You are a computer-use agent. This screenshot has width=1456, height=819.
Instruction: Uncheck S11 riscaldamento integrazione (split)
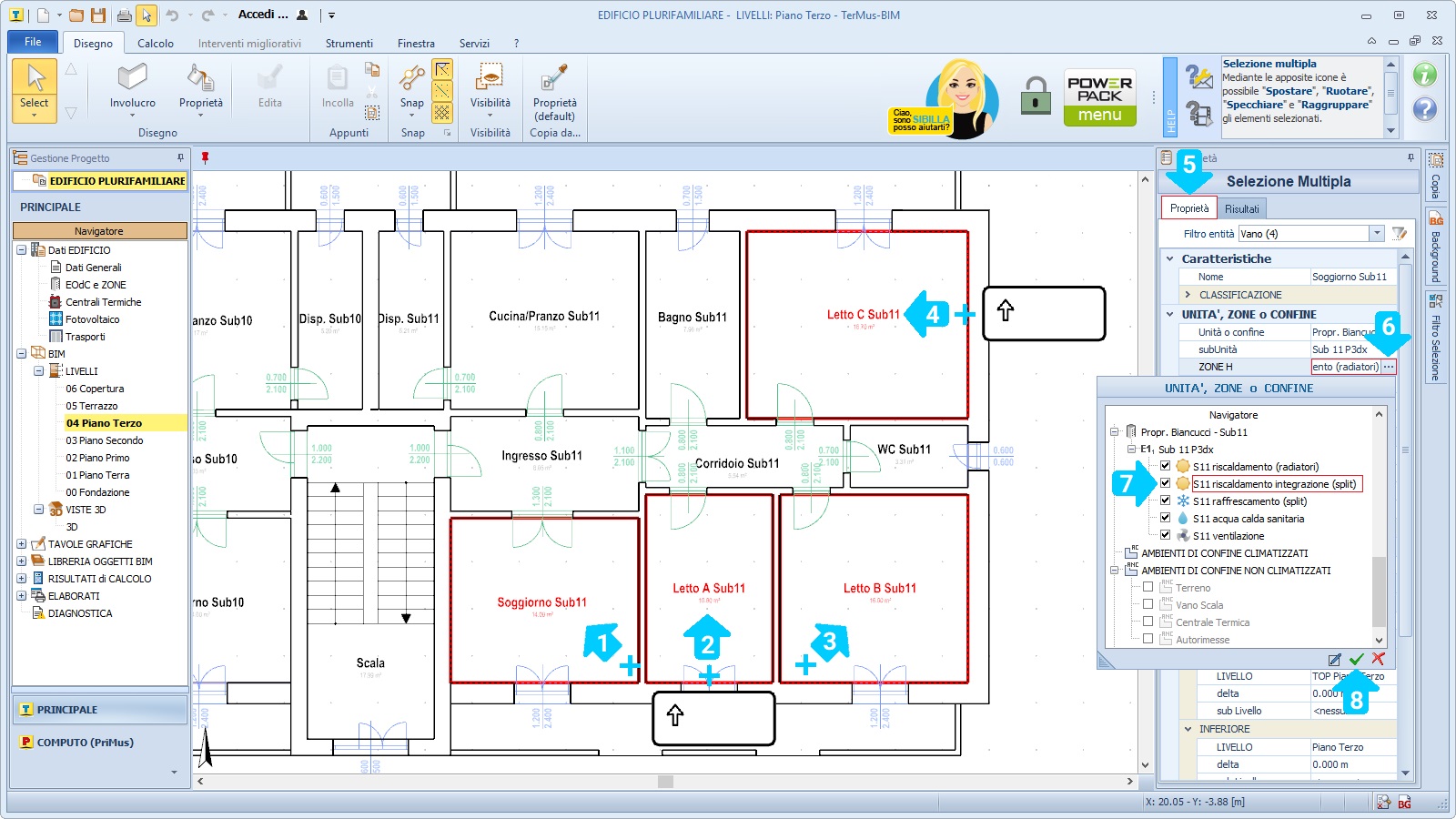[1165, 483]
